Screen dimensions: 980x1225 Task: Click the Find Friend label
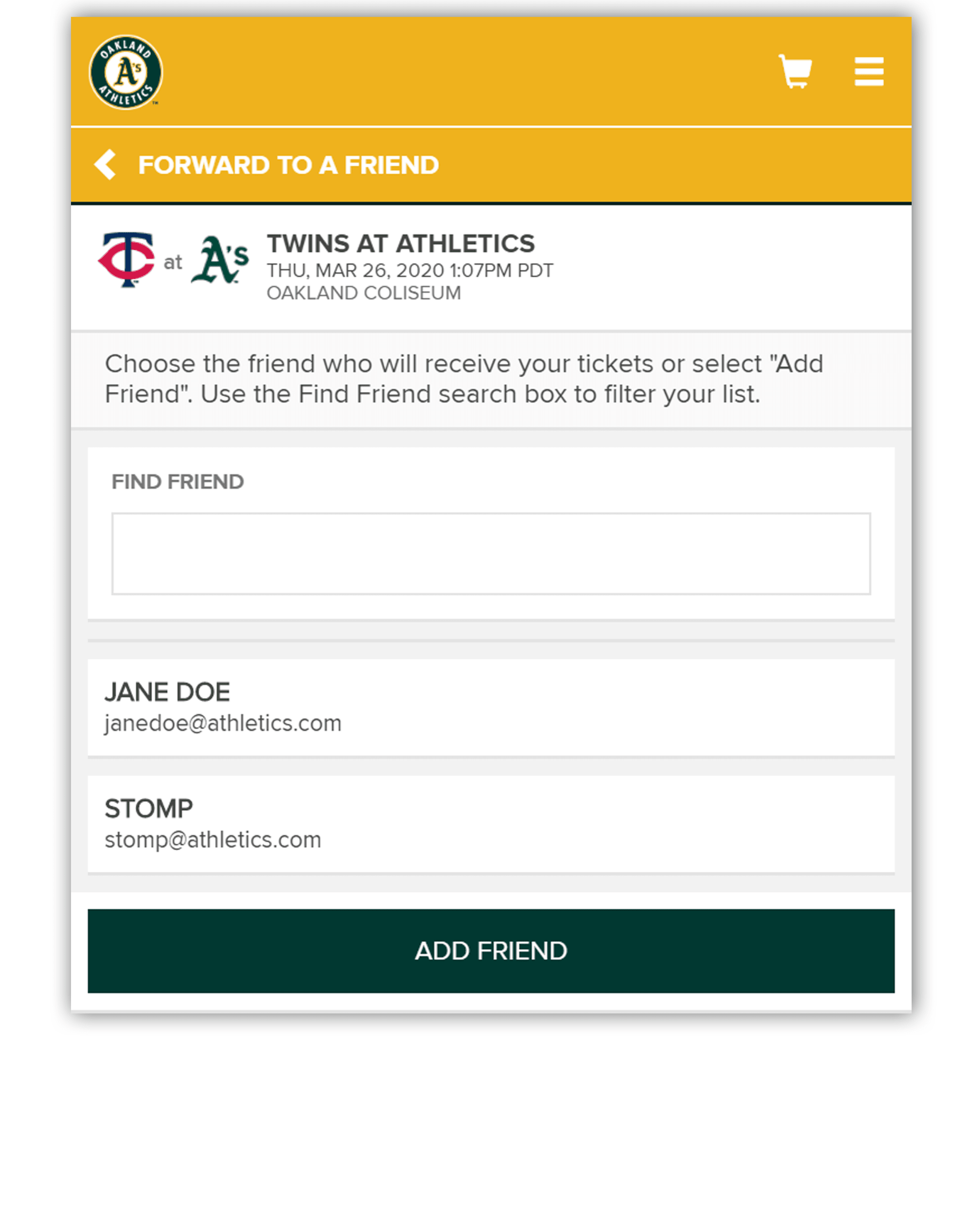click(177, 482)
